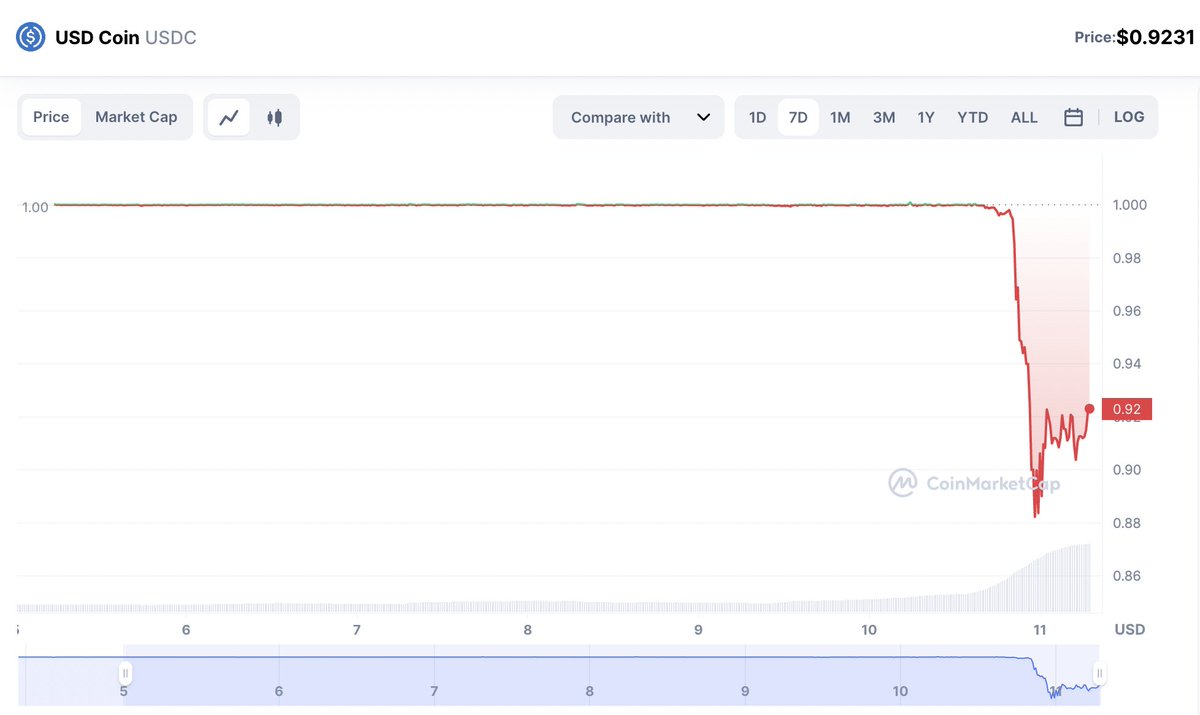Select the 1M time range
This screenshot has height=715, width=1200.
point(840,117)
